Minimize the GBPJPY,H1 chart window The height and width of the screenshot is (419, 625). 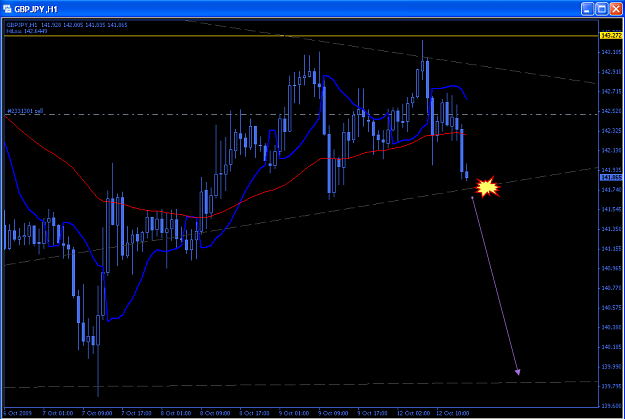(x=588, y=9)
